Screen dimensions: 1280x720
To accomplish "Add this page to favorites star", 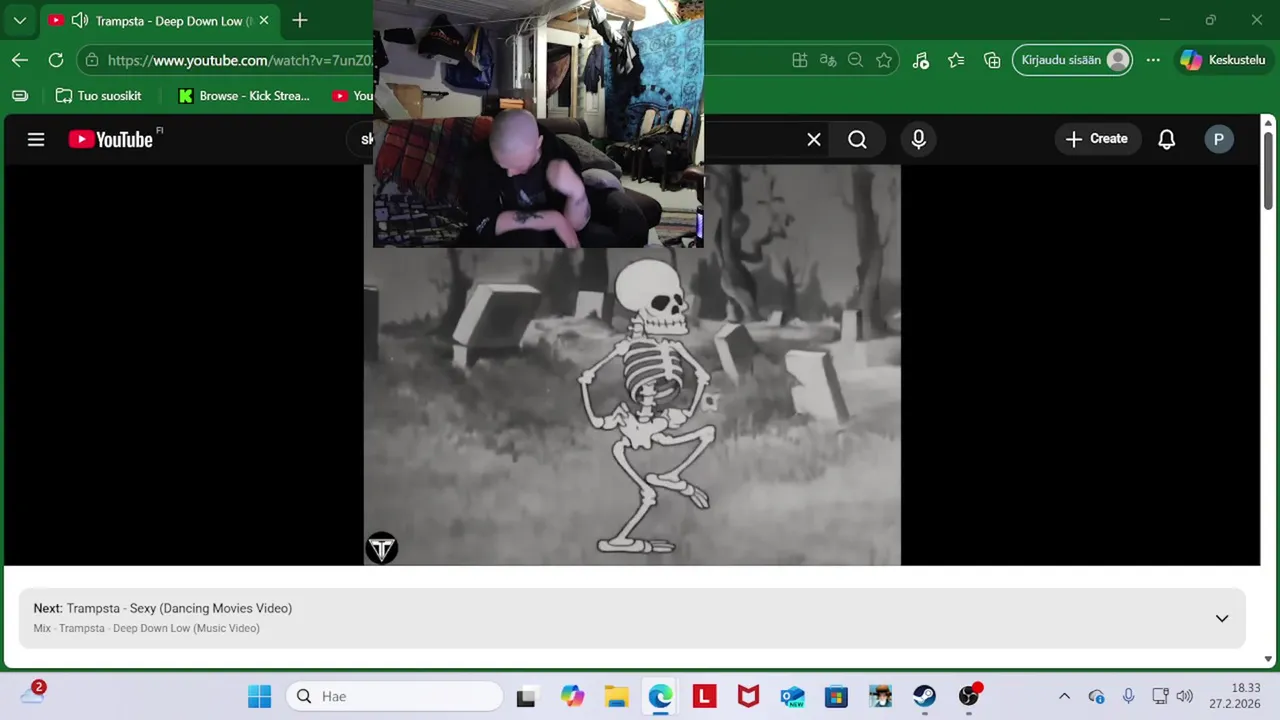I will click(x=883, y=60).
